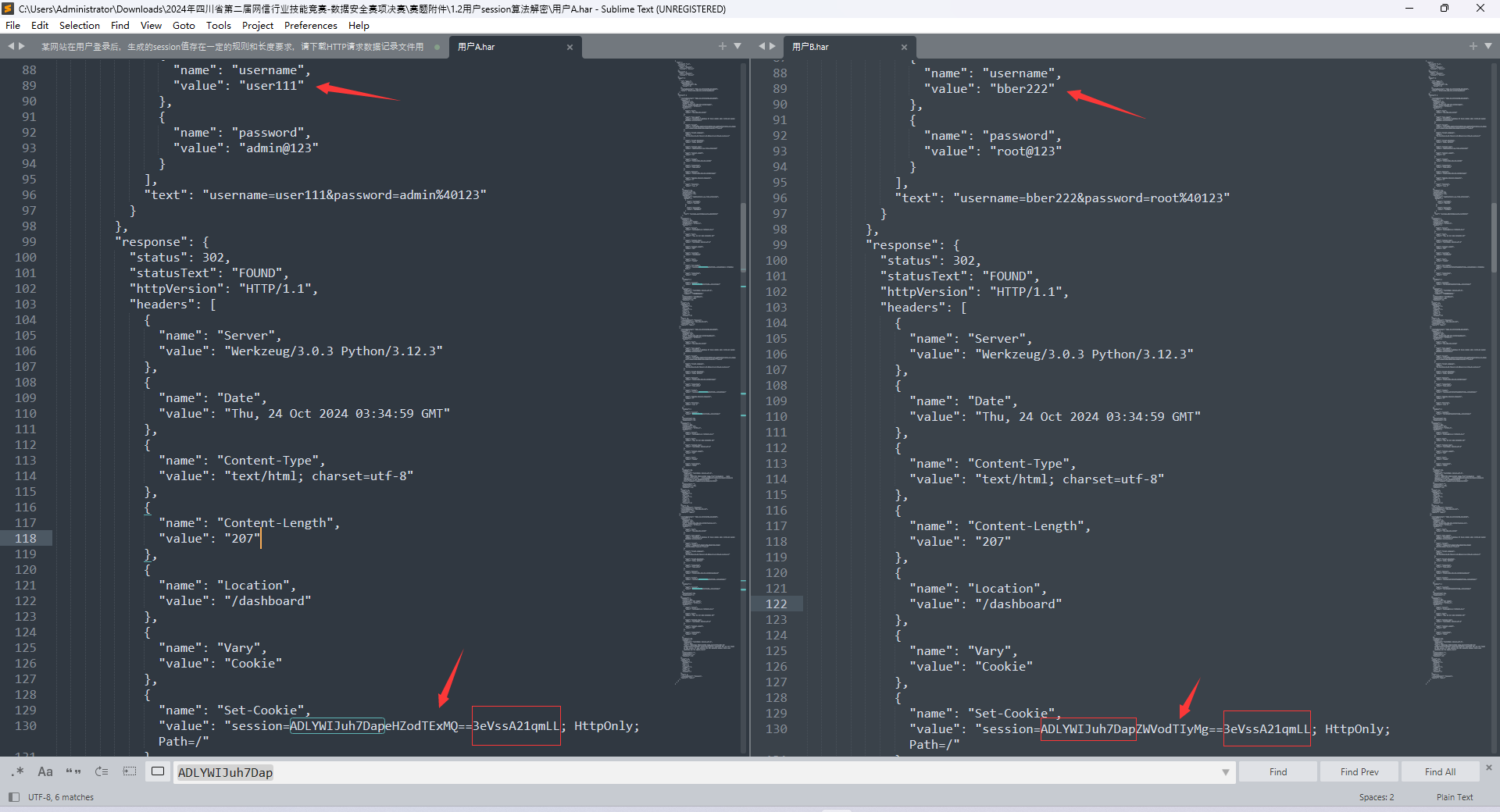Open the Plain Text syntax selector

[1455, 797]
